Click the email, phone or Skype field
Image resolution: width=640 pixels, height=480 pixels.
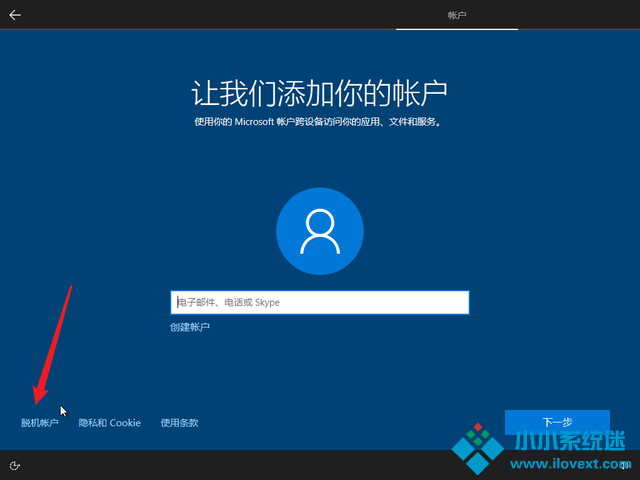point(320,302)
